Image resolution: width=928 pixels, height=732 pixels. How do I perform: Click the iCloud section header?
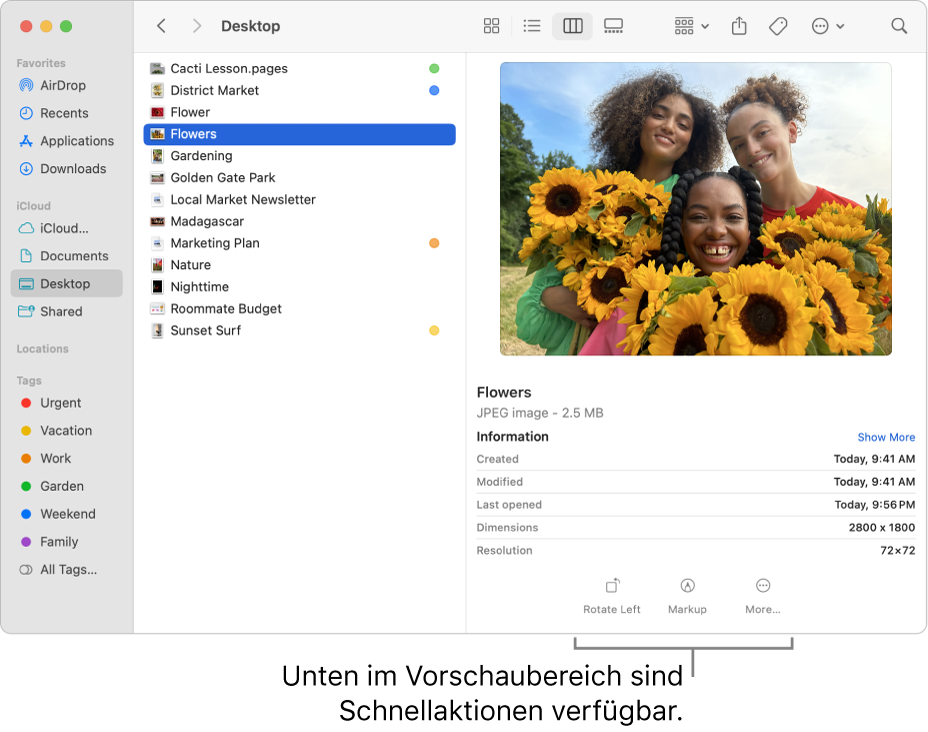[x=33, y=206]
